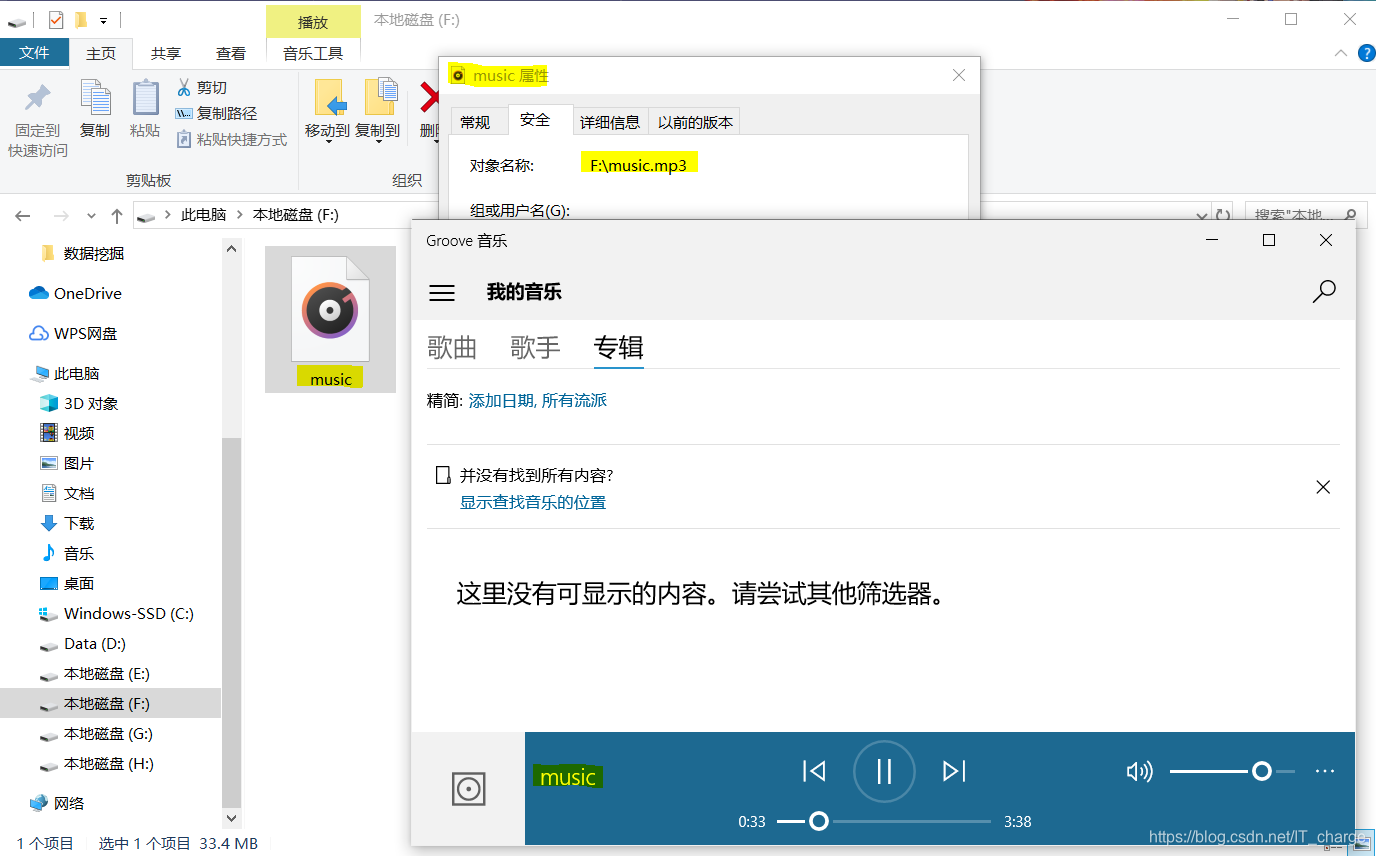Open OneDrive in navigation pane

point(87,293)
